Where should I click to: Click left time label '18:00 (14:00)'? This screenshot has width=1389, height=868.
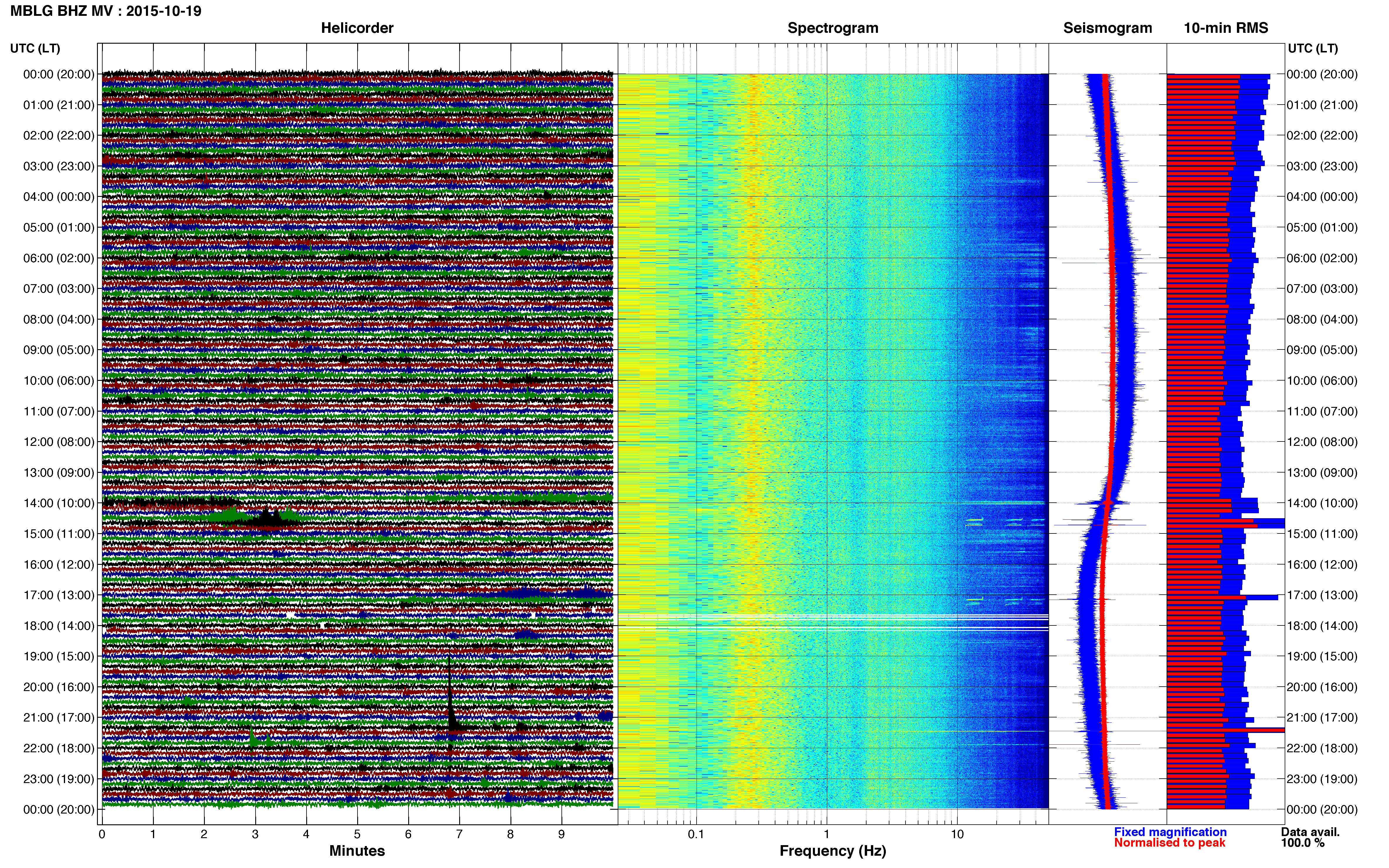(59, 626)
